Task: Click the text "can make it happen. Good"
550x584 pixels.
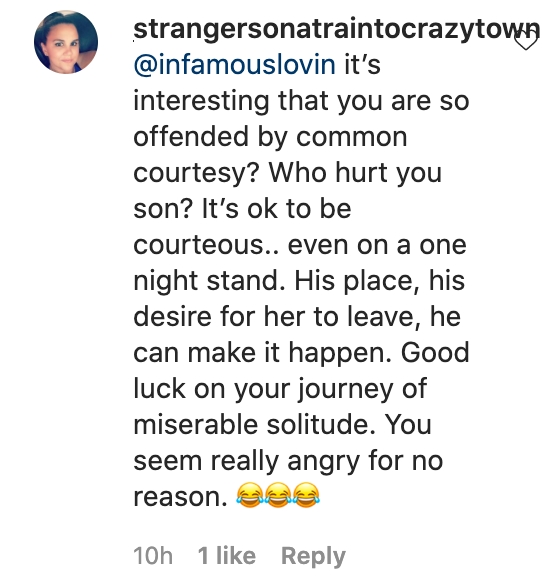Action: point(301,353)
